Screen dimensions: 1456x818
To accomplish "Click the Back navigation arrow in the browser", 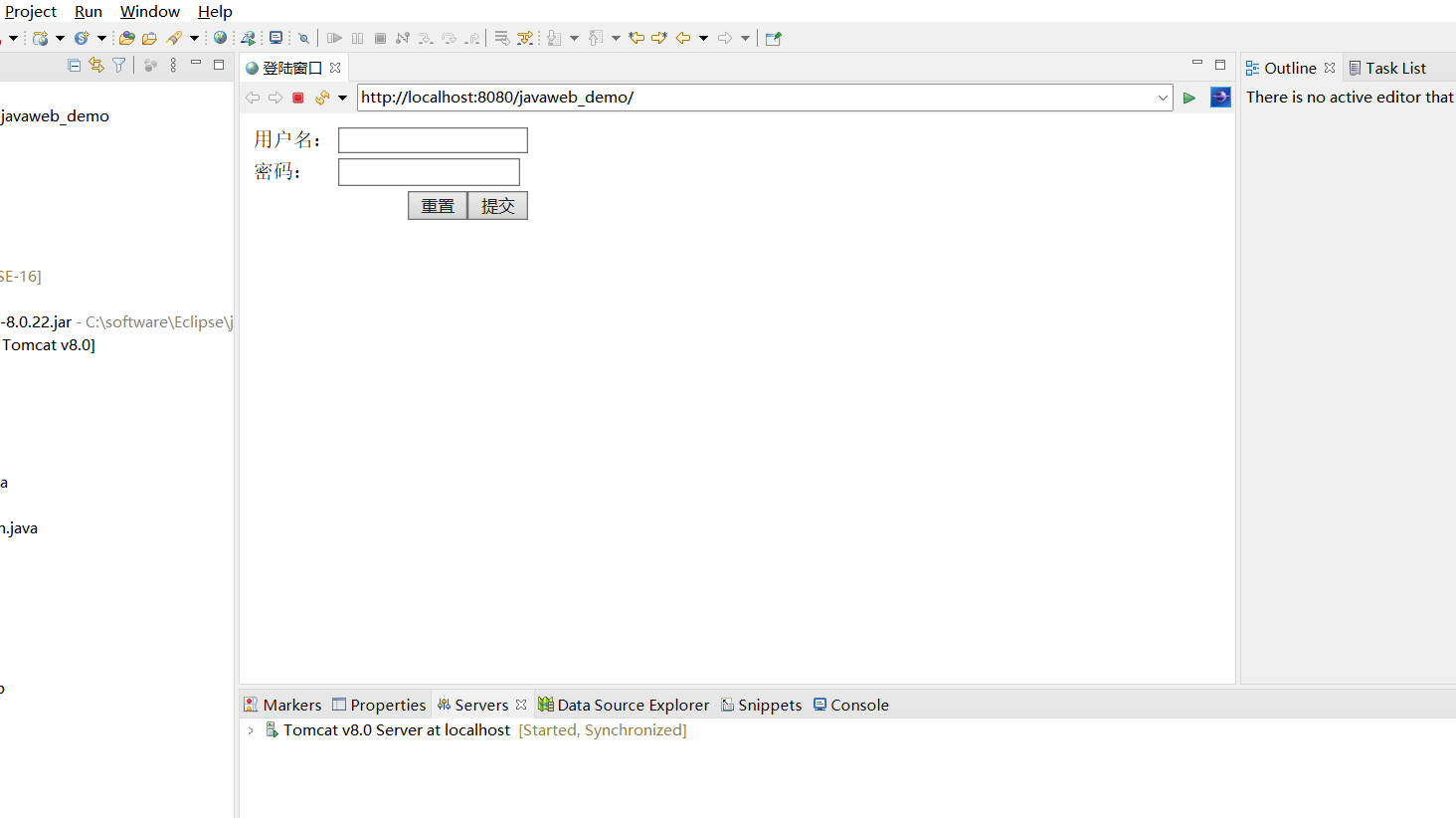I will click(252, 97).
